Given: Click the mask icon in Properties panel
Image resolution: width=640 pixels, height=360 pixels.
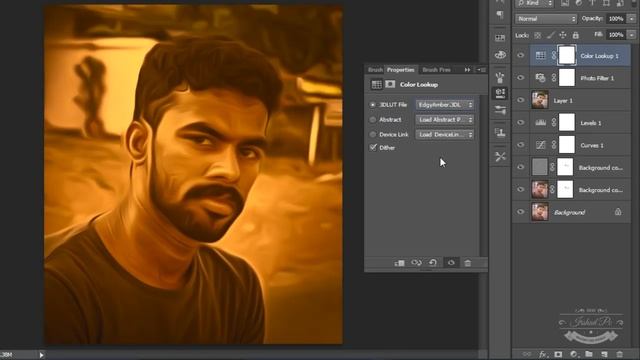Looking at the screenshot, I should click(390, 84).
